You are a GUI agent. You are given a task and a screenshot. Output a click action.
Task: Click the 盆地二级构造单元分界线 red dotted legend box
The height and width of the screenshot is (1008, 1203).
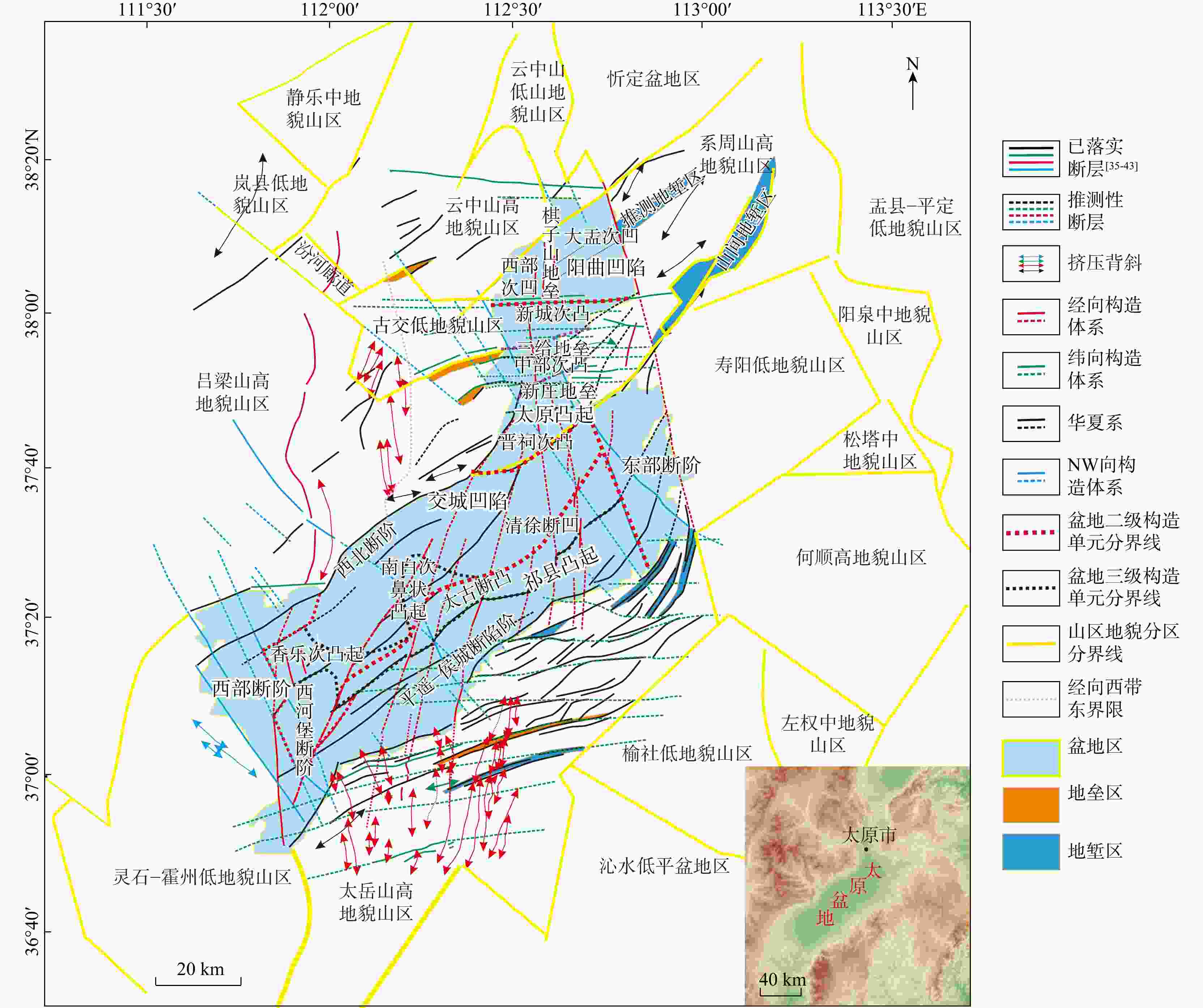pos(1031,532)
